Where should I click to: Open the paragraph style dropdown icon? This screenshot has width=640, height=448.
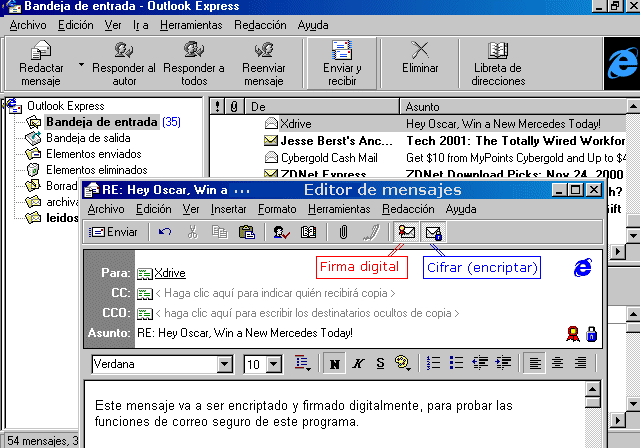[x=302, y=363]
